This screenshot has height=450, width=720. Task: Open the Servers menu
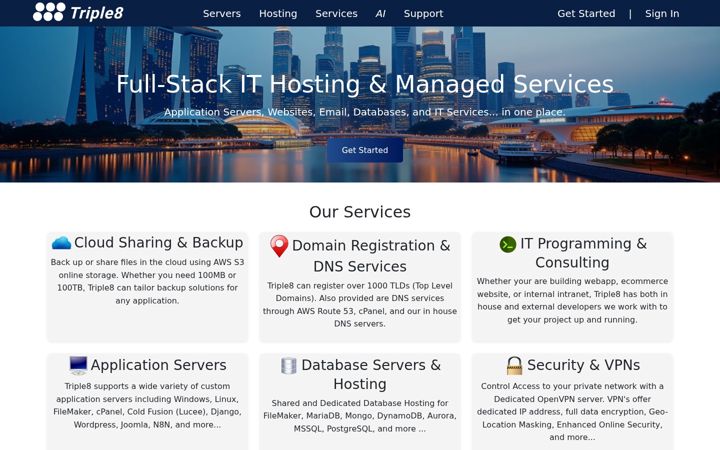coord(222,14)
